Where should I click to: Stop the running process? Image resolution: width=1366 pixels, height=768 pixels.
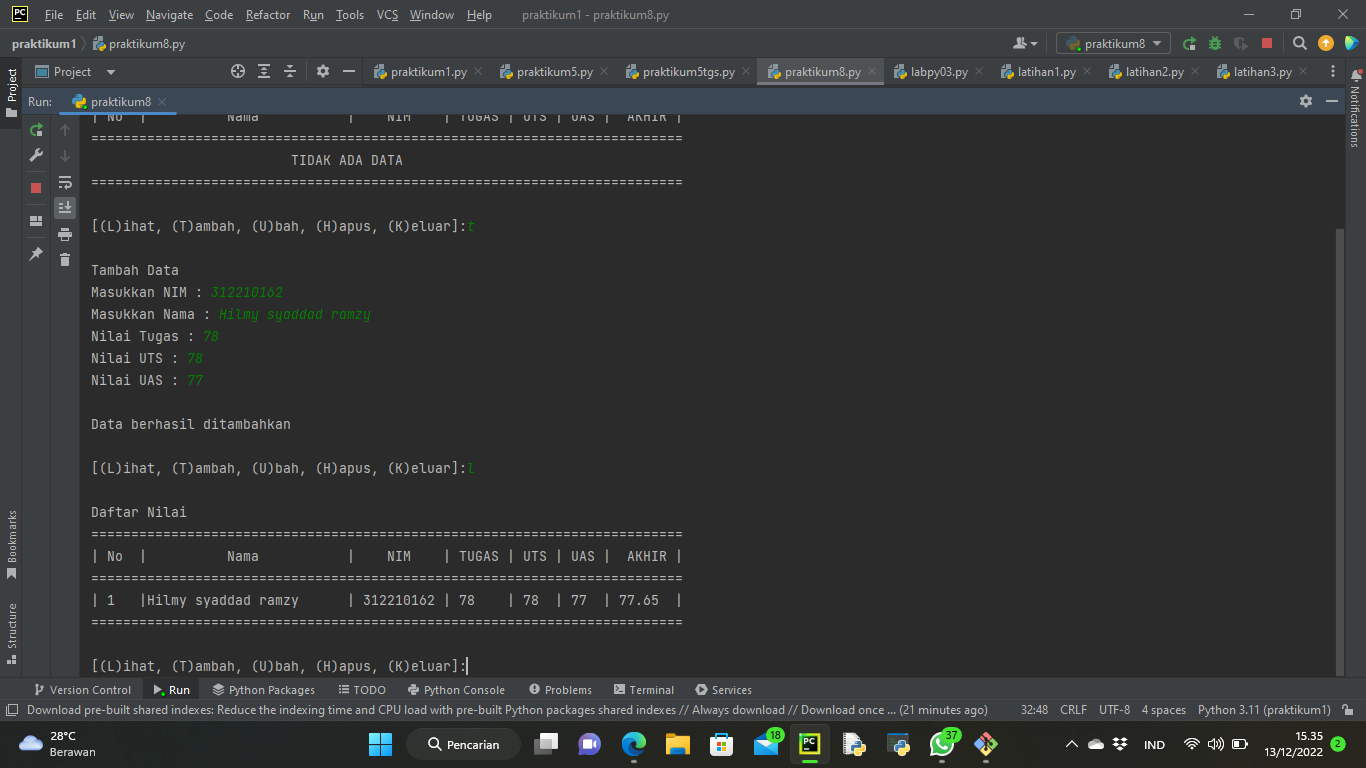coord(35,186)
